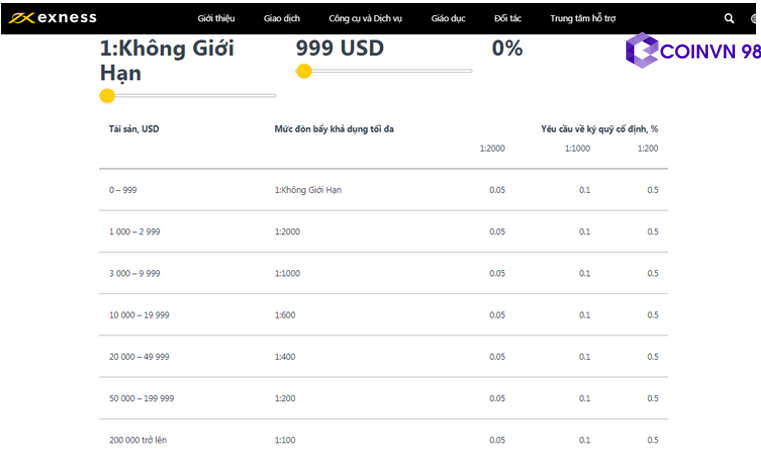Image resolution: width=761 pixels, height=461 pixels.
Task: Click the Exness logo
Action: pyautogui.click(x=53, y=18)
